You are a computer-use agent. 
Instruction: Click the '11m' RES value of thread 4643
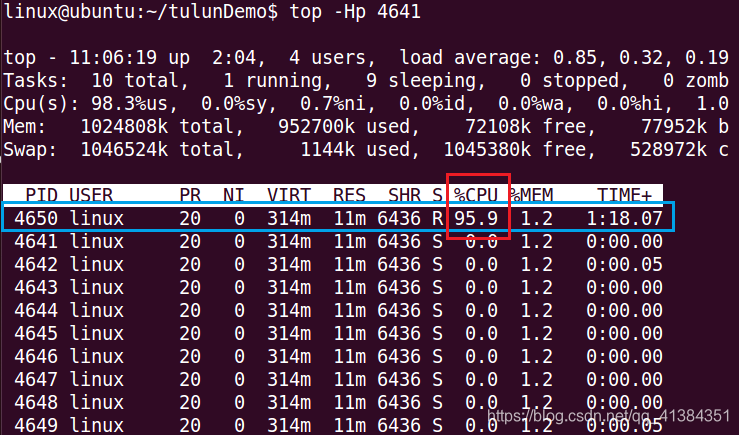click(x=350, y=287)
